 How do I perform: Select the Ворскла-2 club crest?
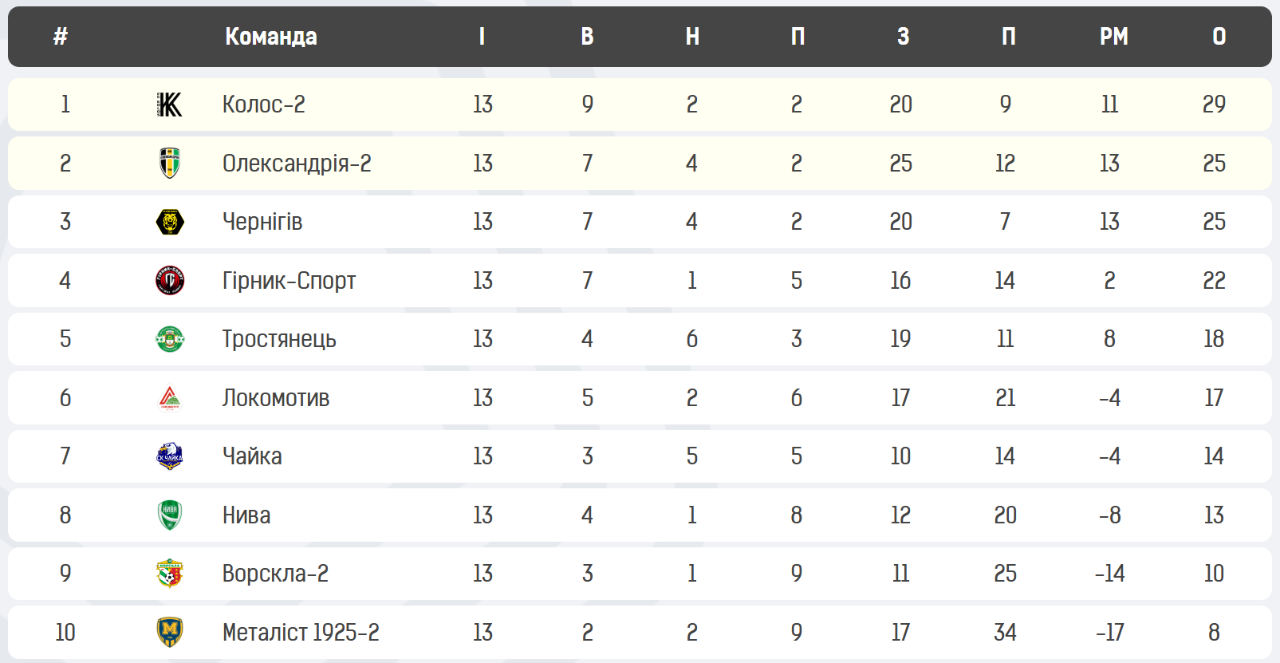tap(170, 574)
